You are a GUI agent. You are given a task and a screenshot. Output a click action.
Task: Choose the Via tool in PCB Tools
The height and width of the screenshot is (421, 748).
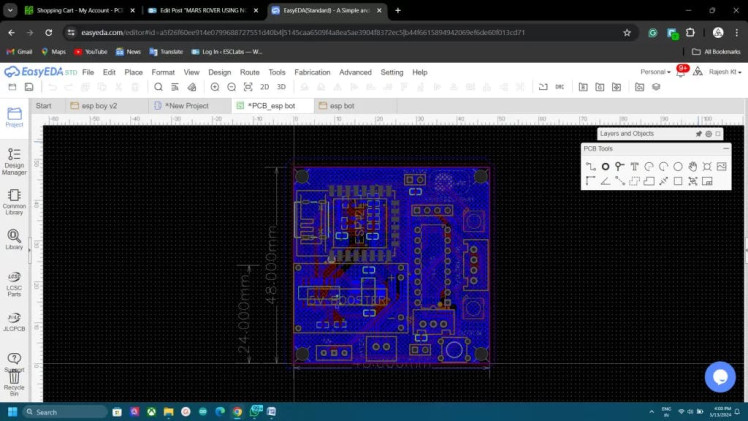(620, 166)
